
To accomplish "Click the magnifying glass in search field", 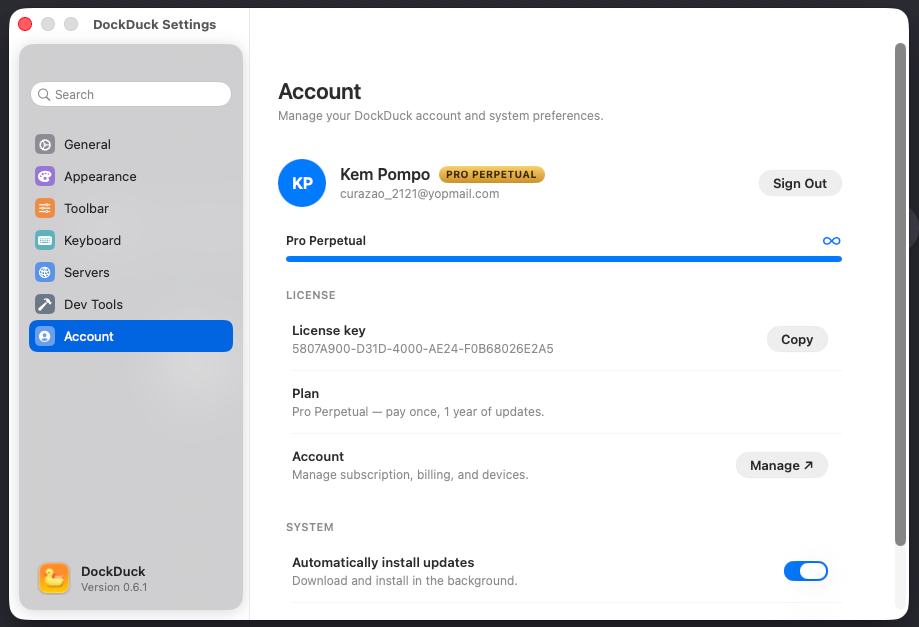I will (x=44, y=94).
